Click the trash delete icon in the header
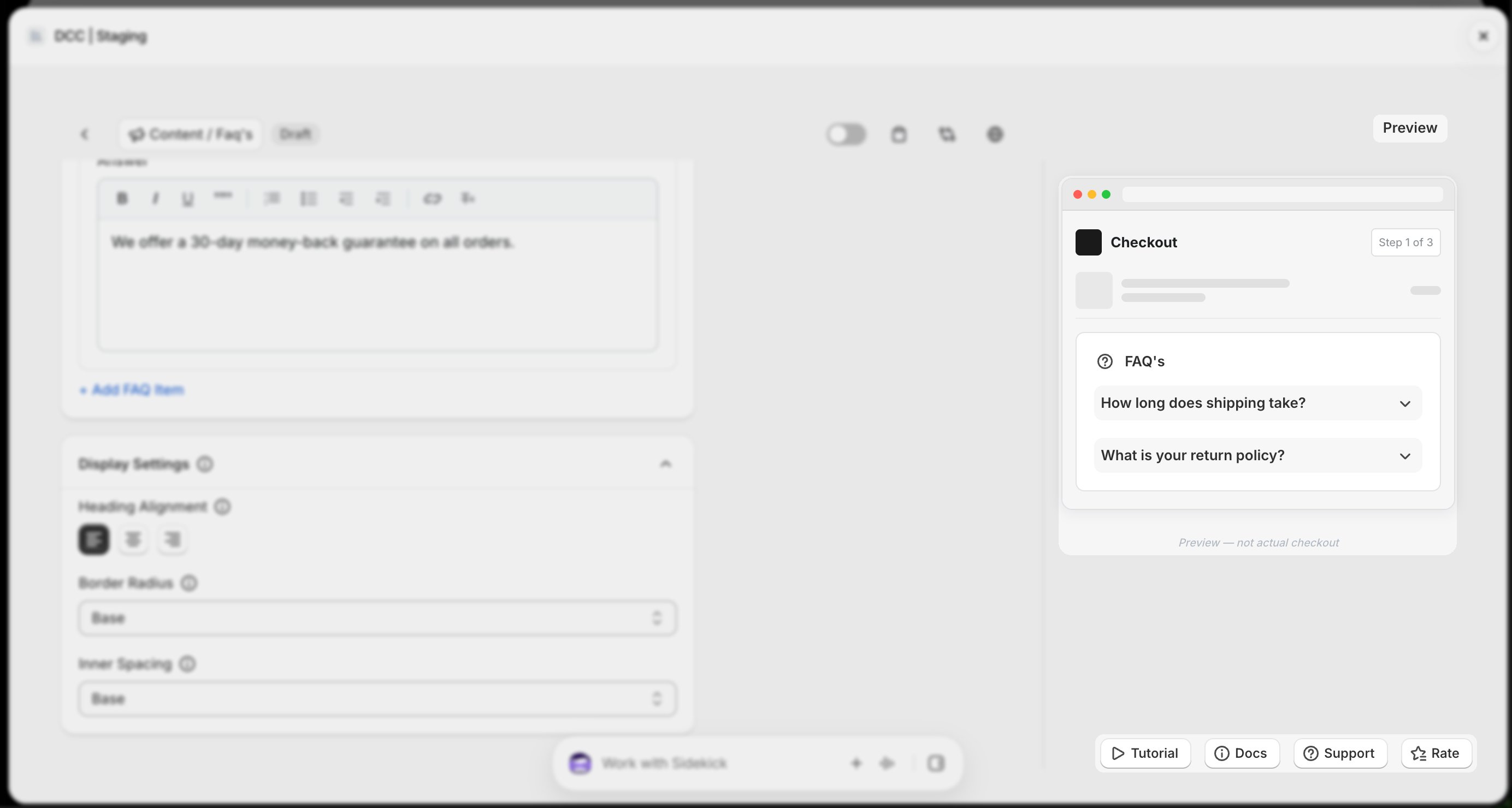This screenshot has height=808, width=1512. [899, 134]
